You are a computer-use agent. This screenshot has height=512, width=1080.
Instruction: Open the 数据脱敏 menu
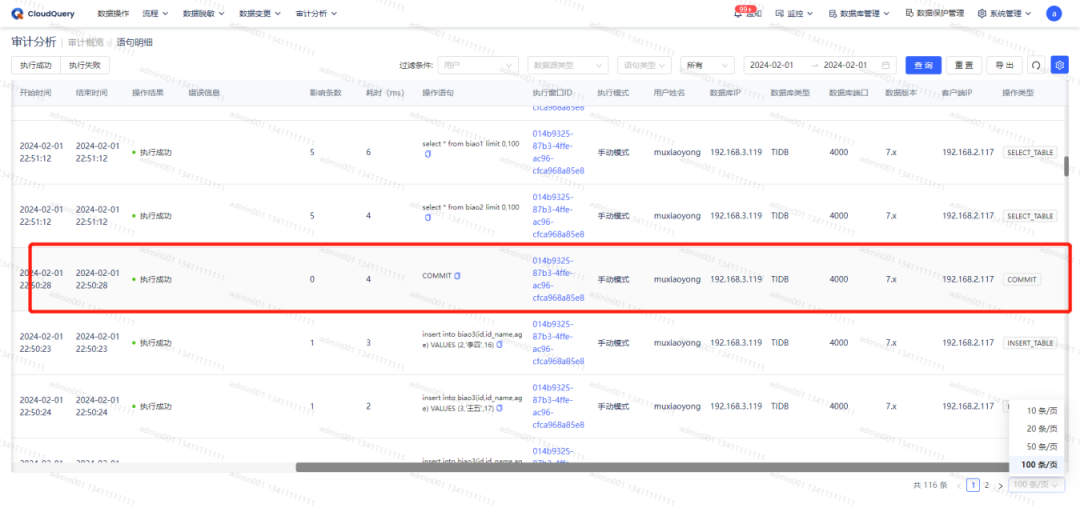[x=202, y=13]
